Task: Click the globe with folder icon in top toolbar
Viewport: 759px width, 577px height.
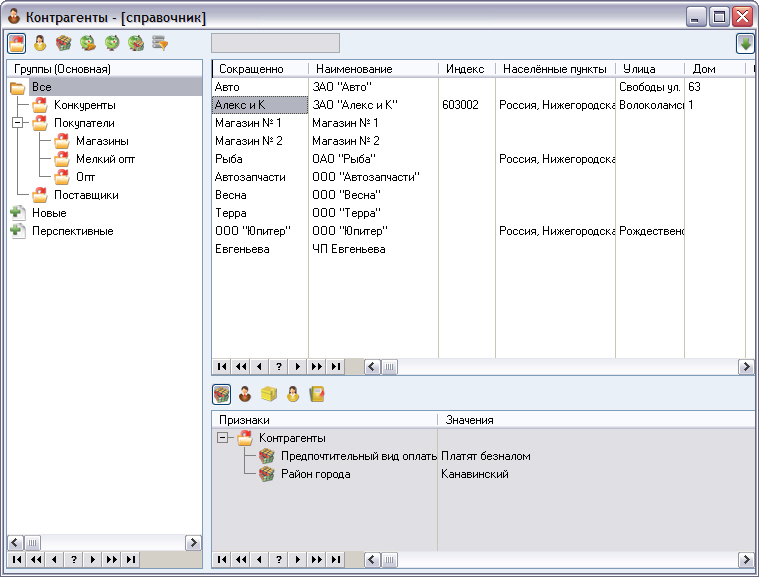Action: click(x=88, y=44)
